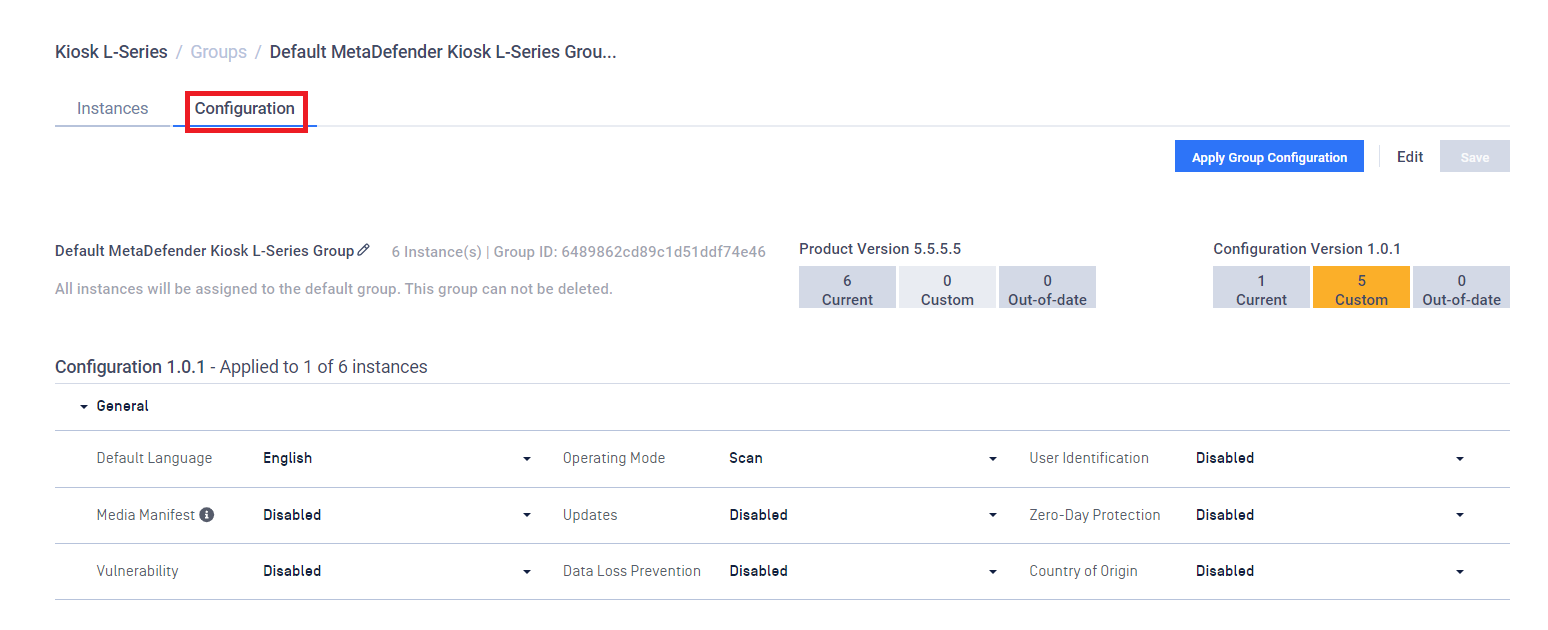Collapse the General section
1548x630 pixels.
click(84, 407)
